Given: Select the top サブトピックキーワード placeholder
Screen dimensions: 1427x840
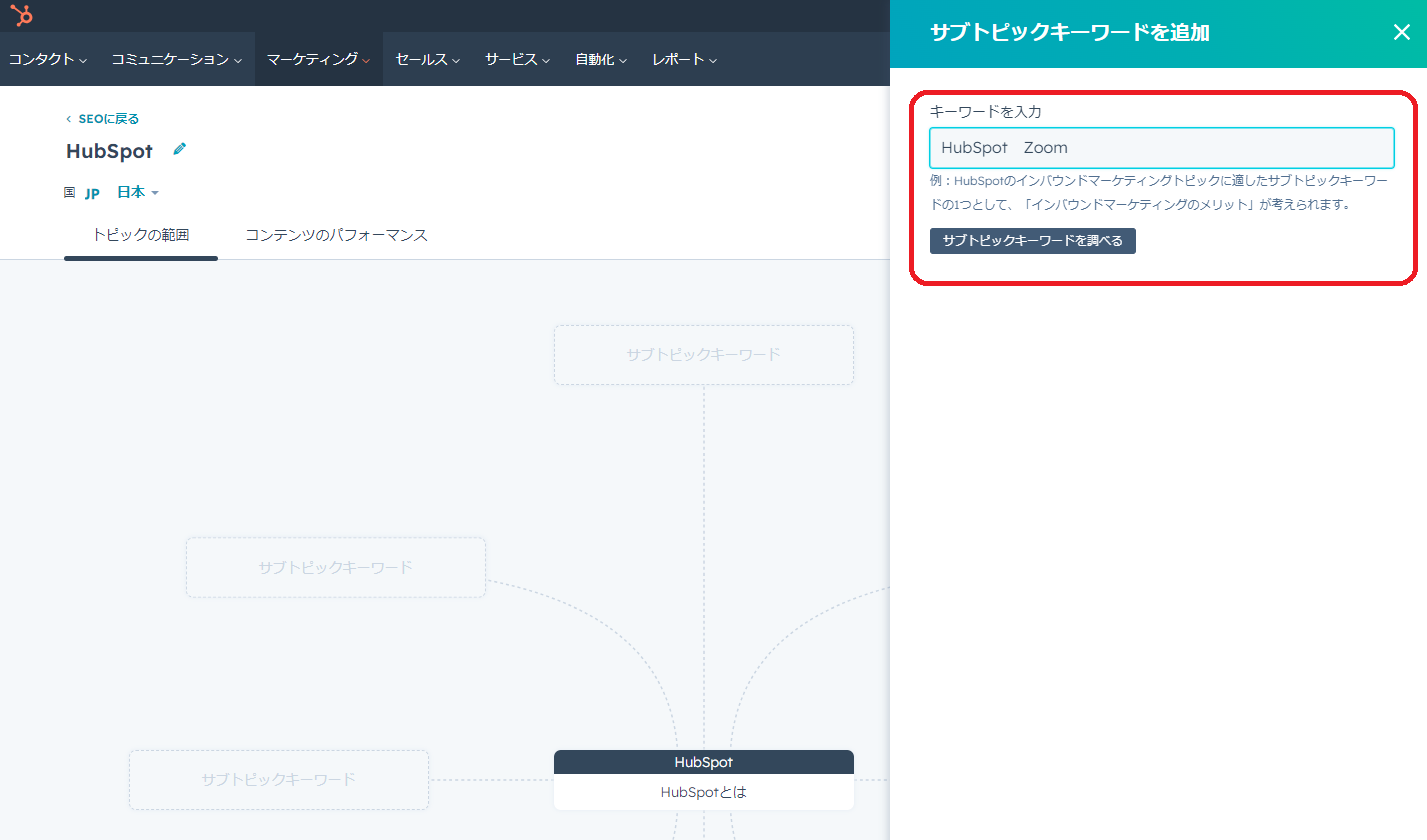Looking at the screenshot, I should click(x=704, y=355).
